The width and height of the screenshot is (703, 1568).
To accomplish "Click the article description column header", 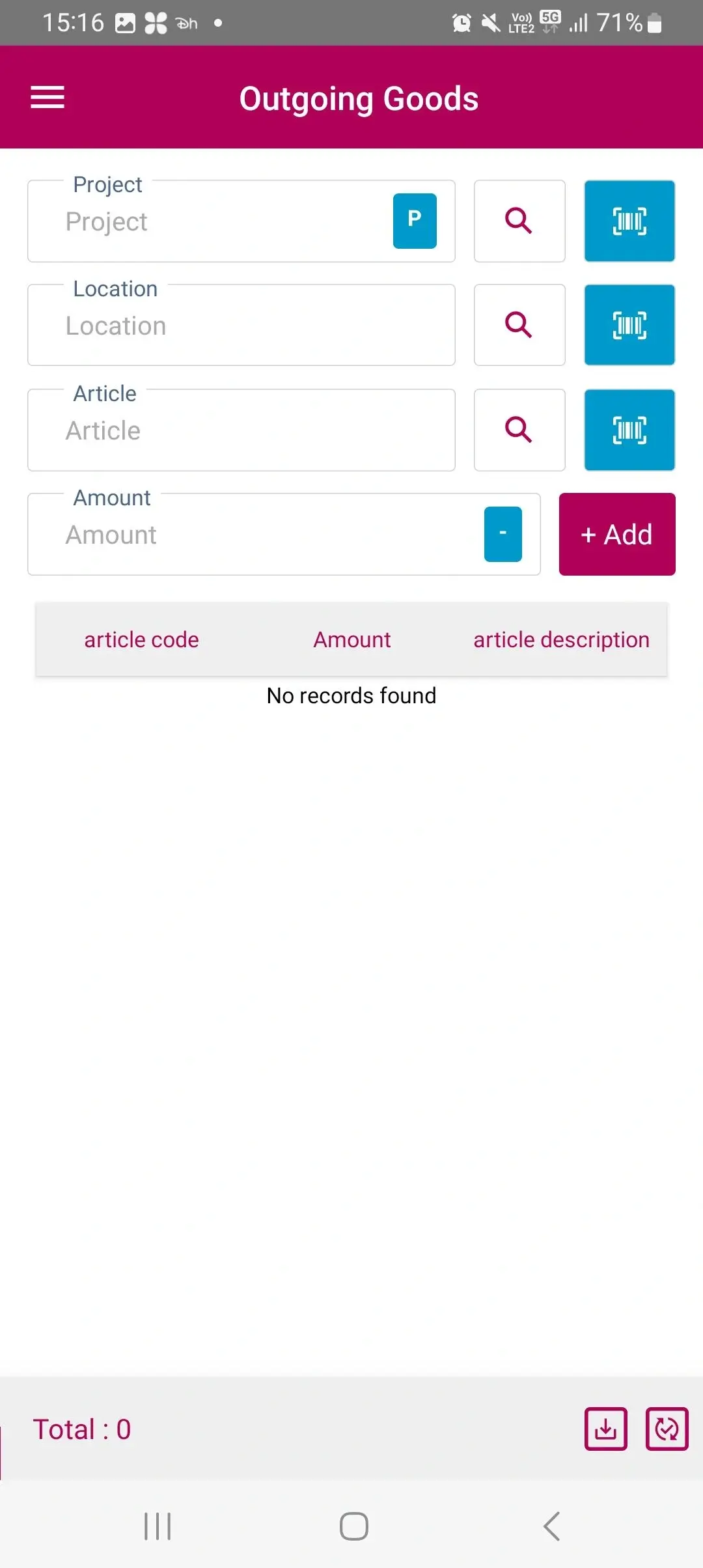I will click(x=560, y=639).
